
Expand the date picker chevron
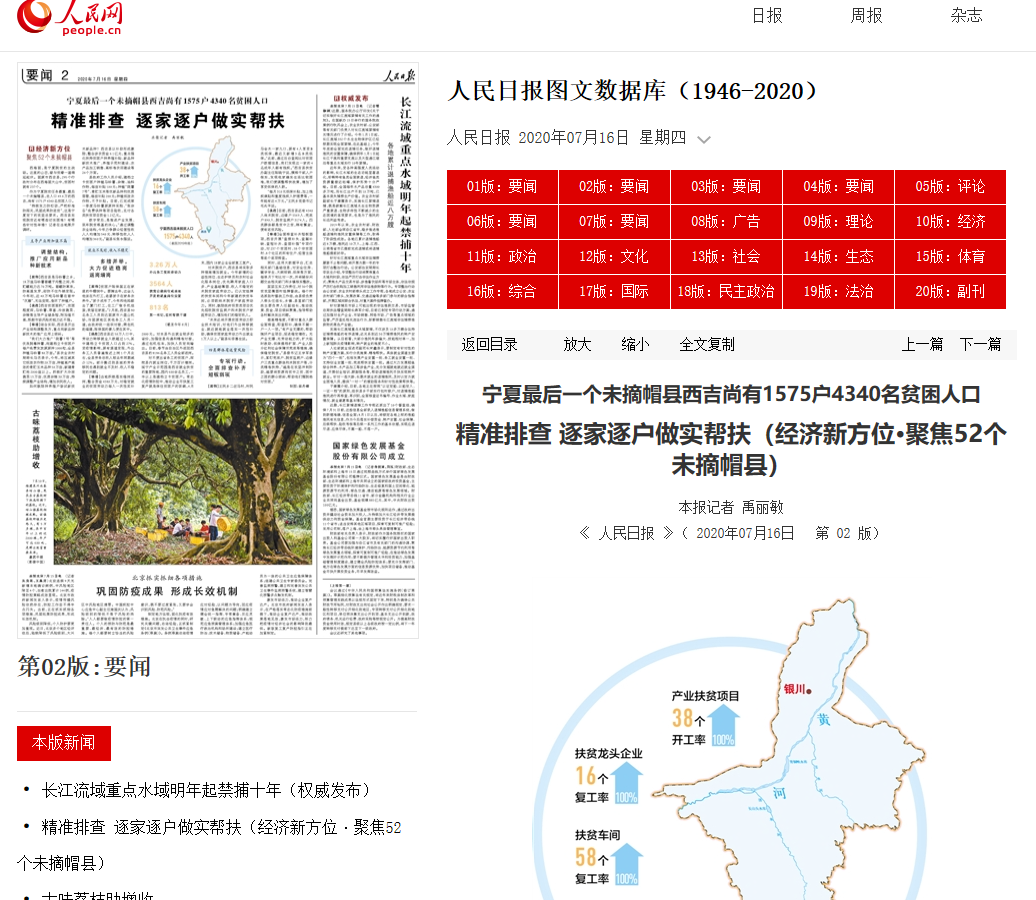click(704, 139)
